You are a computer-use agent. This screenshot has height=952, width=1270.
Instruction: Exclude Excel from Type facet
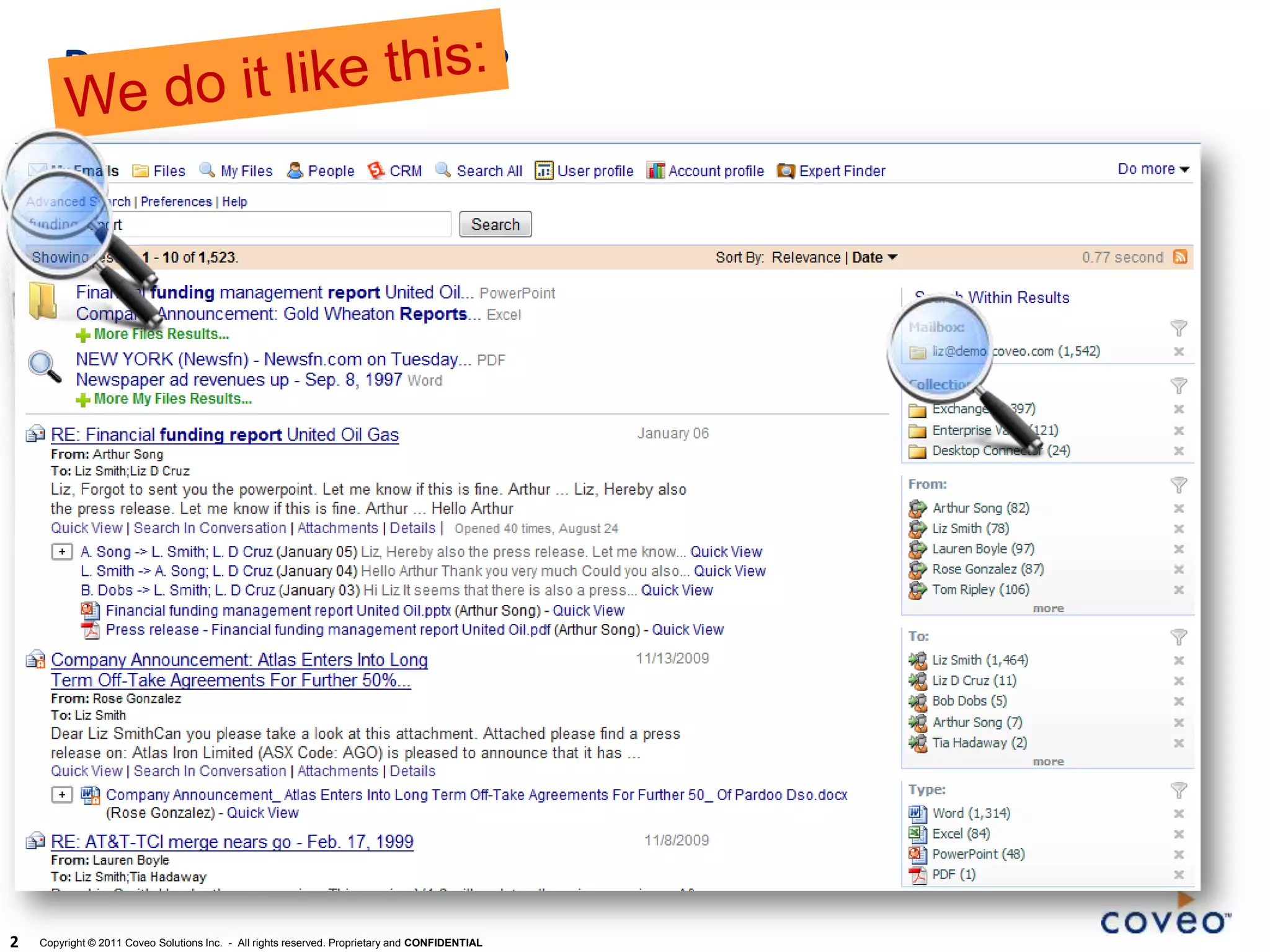[x=1179, y=834]
